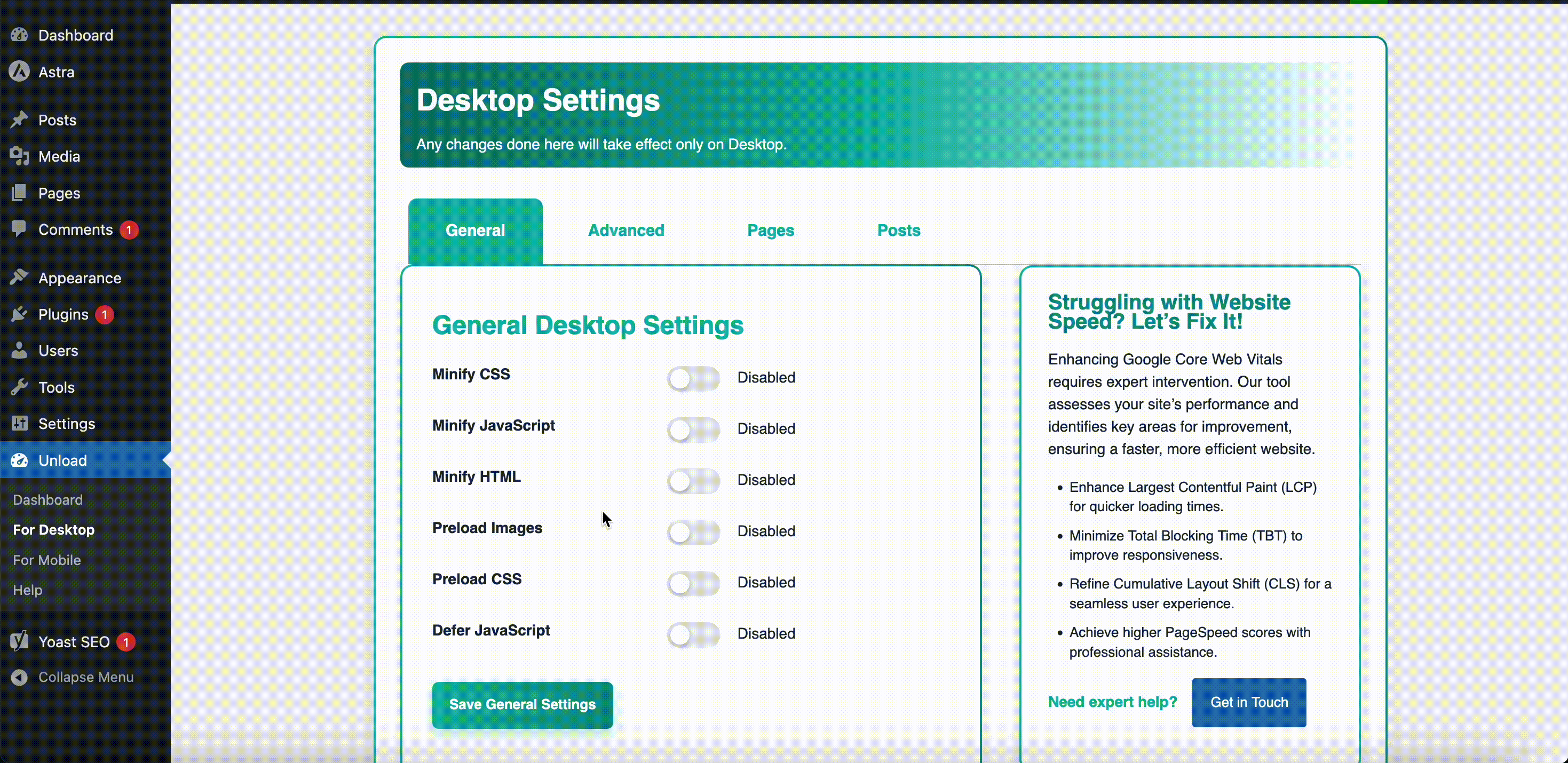Open the Yoast SEO menu

coord(85,641)
